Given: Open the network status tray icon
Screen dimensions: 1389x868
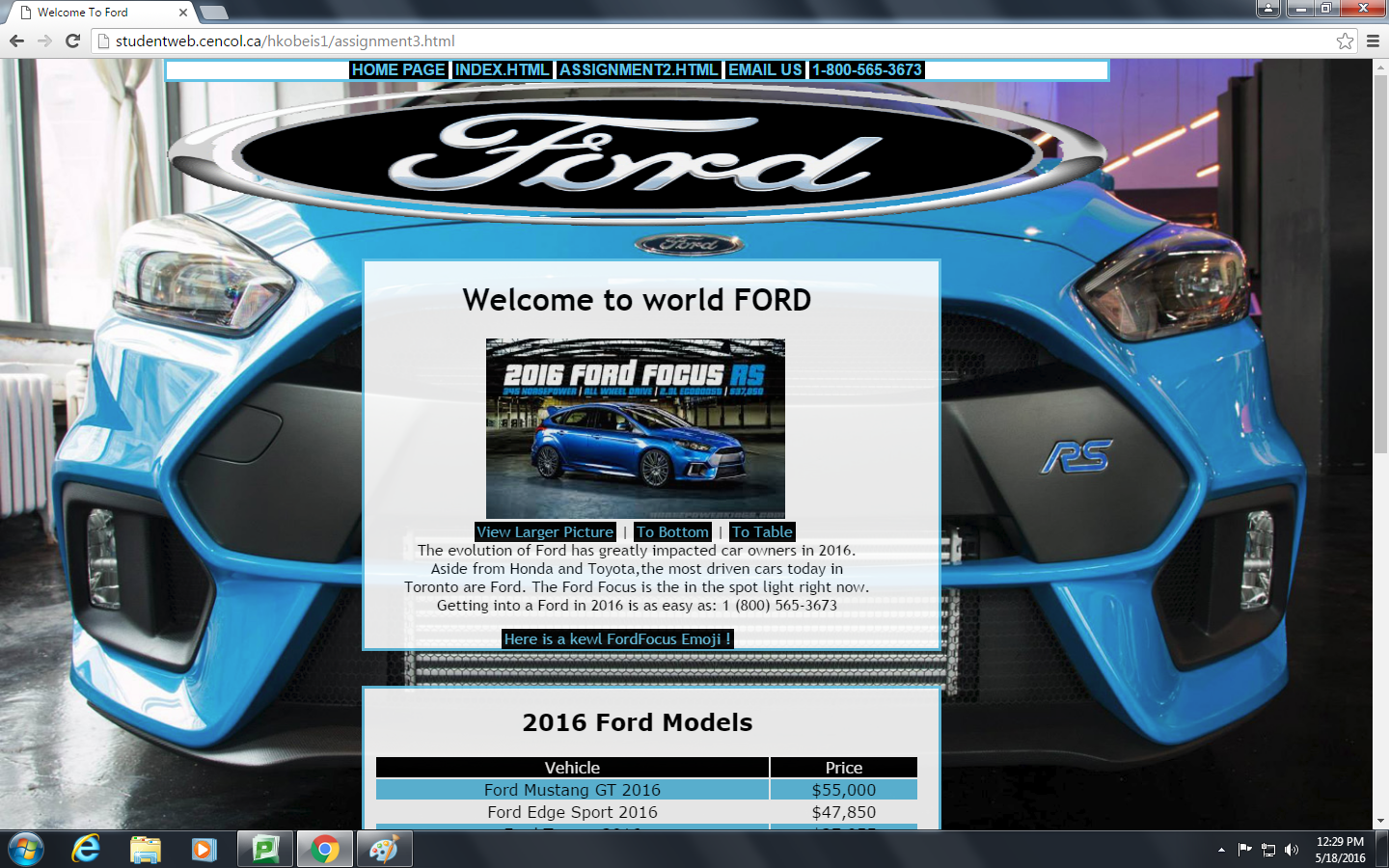Looking at the screenshot, I should pos(1268,850).
